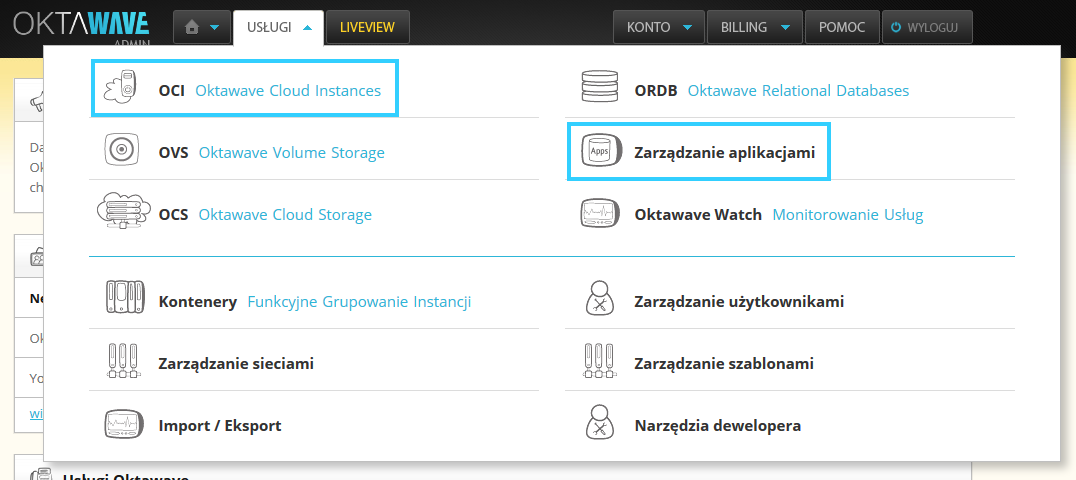Click the WYLOGUJ logout button
This screenshot has height=480, width=1076.
(927, 27)
